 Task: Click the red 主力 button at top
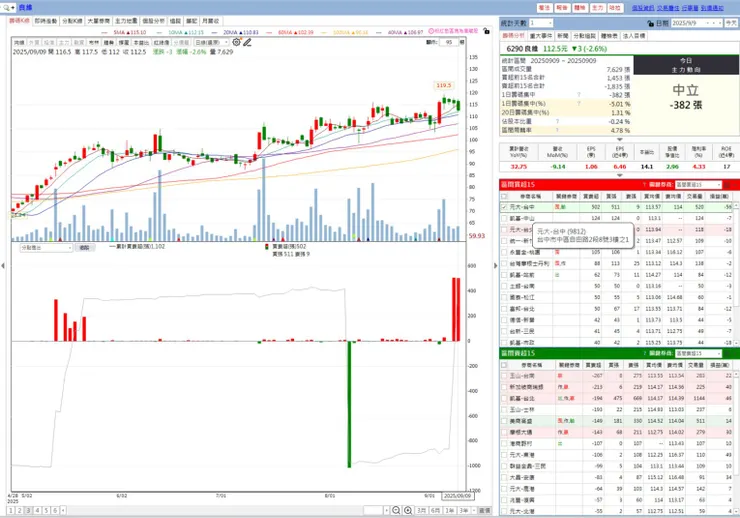pyautogui.click(x=597, y=8)
